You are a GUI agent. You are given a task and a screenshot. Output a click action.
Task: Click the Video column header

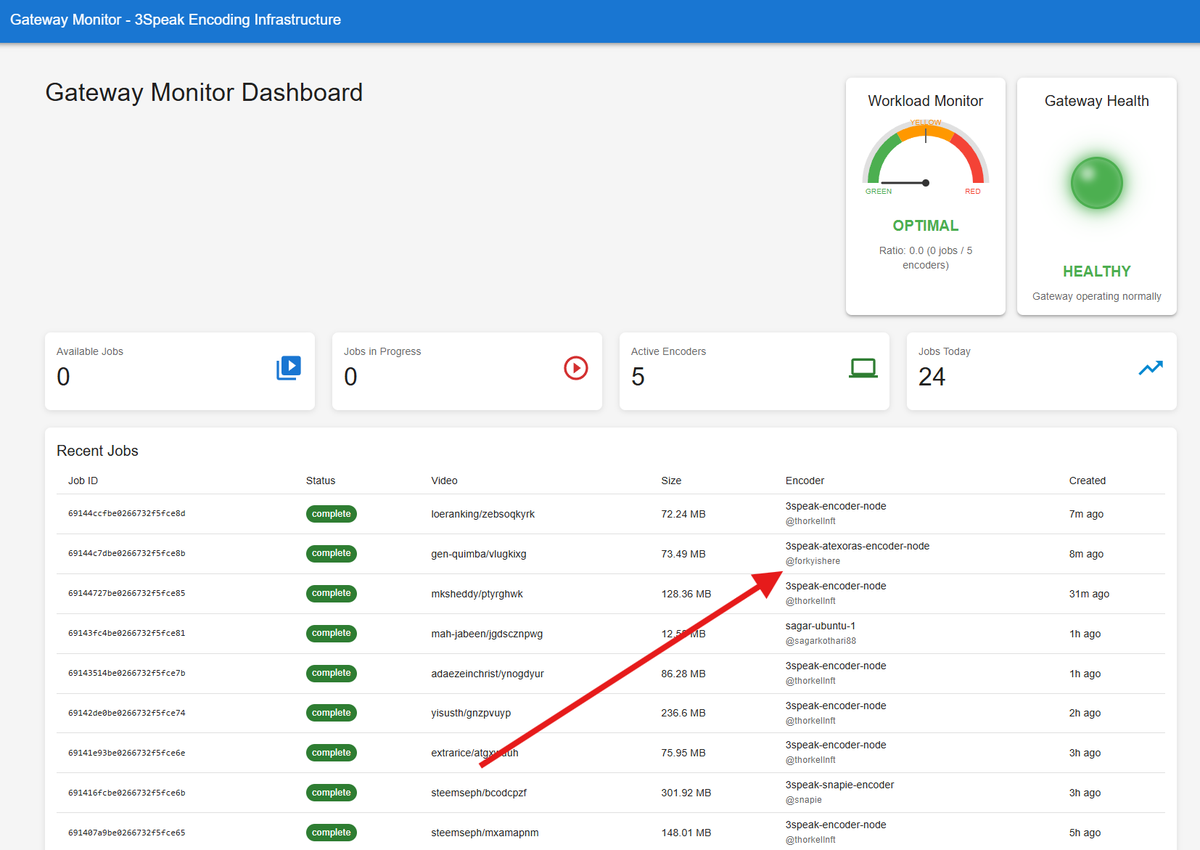tap(444, 481)
